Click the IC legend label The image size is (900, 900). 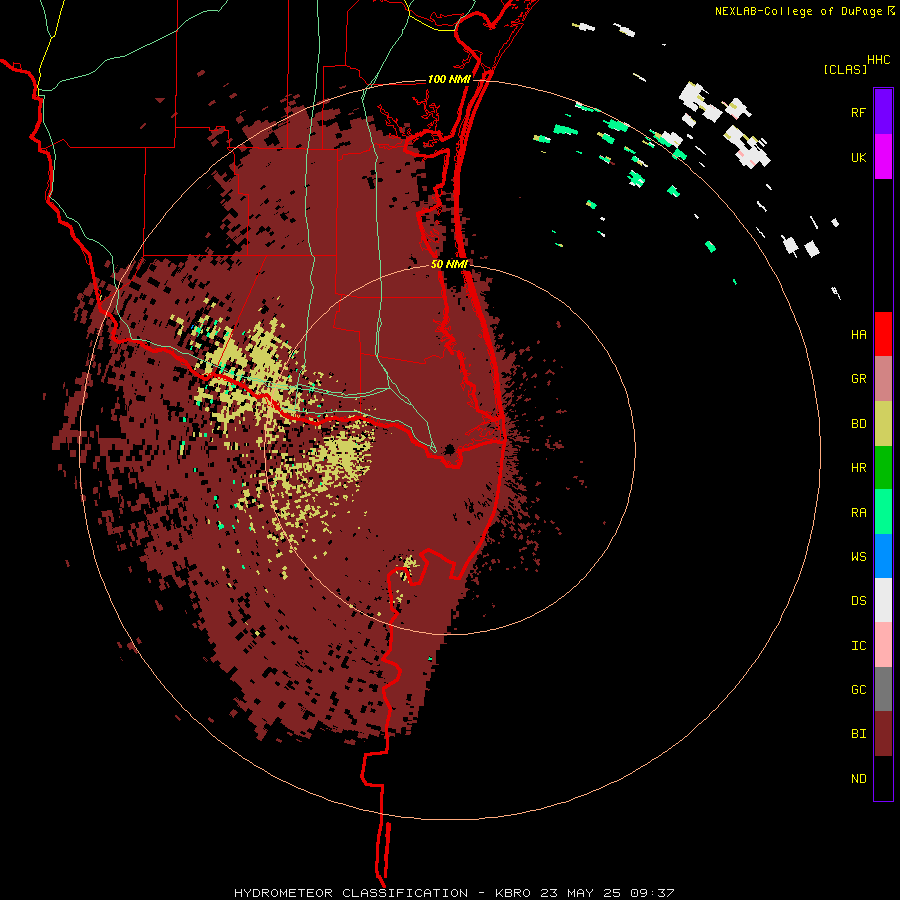[x=858, y=645]
